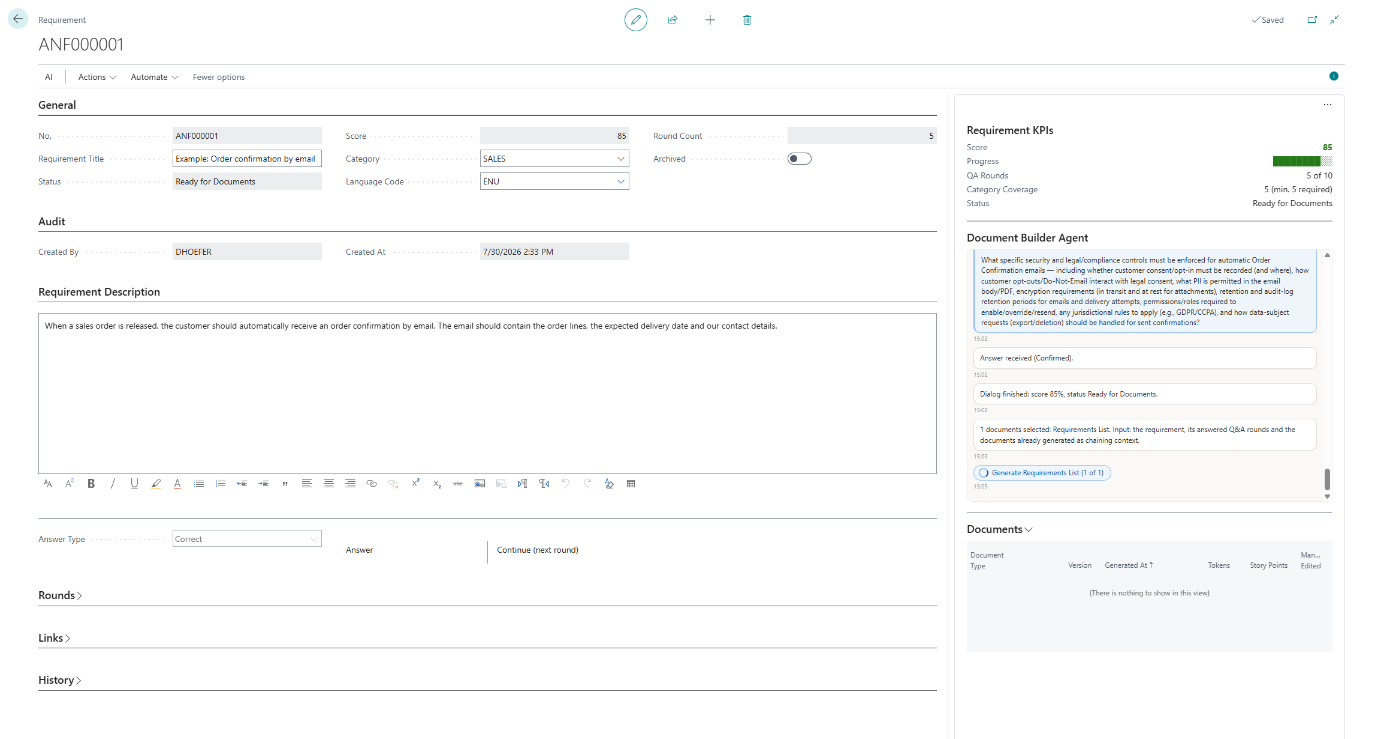
Task: Click the clear formatting icon
Action: [x=609, y=484]
